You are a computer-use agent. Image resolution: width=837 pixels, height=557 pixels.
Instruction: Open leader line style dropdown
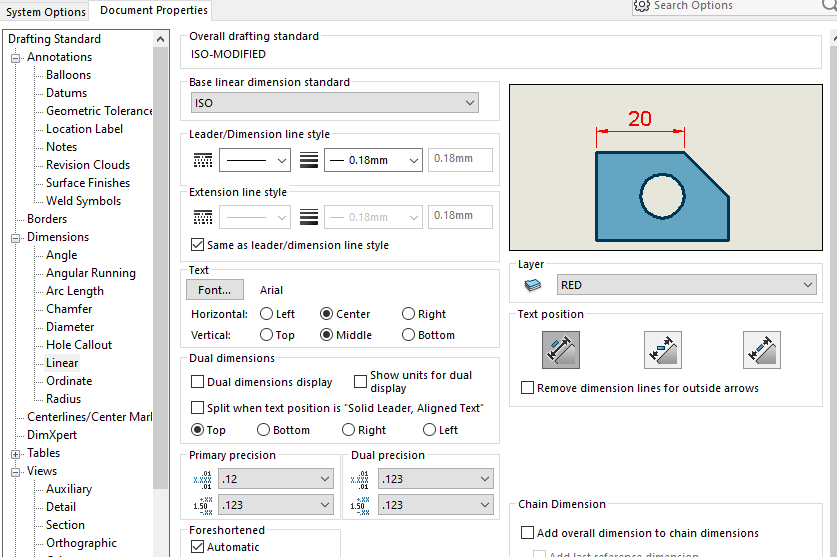click(x=255, y=160)
